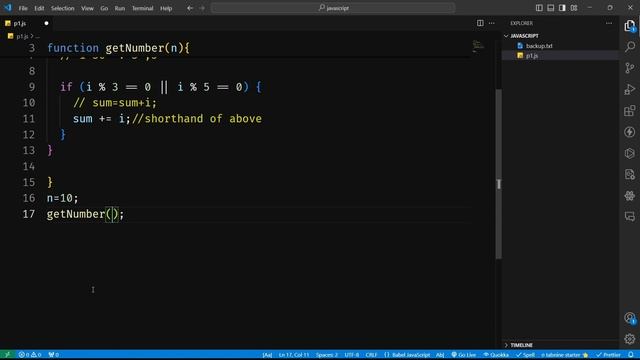Open the Run and Debug view
Viewport: 640px width, 360px height.
[x=630, y=89]
